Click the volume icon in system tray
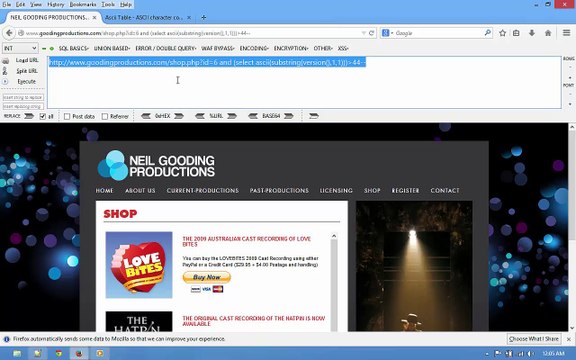 (x=530, y=354)
